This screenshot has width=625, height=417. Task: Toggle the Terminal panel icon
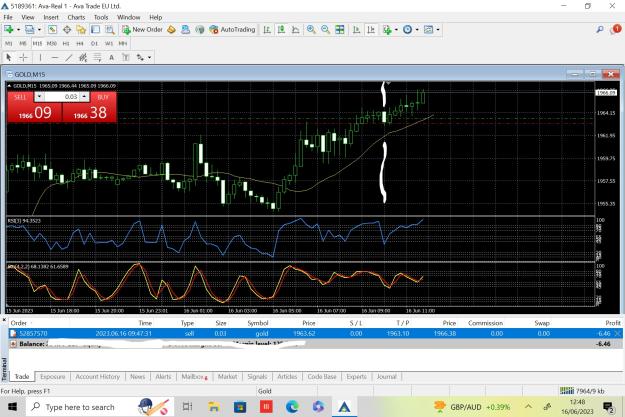click(95, 30)
